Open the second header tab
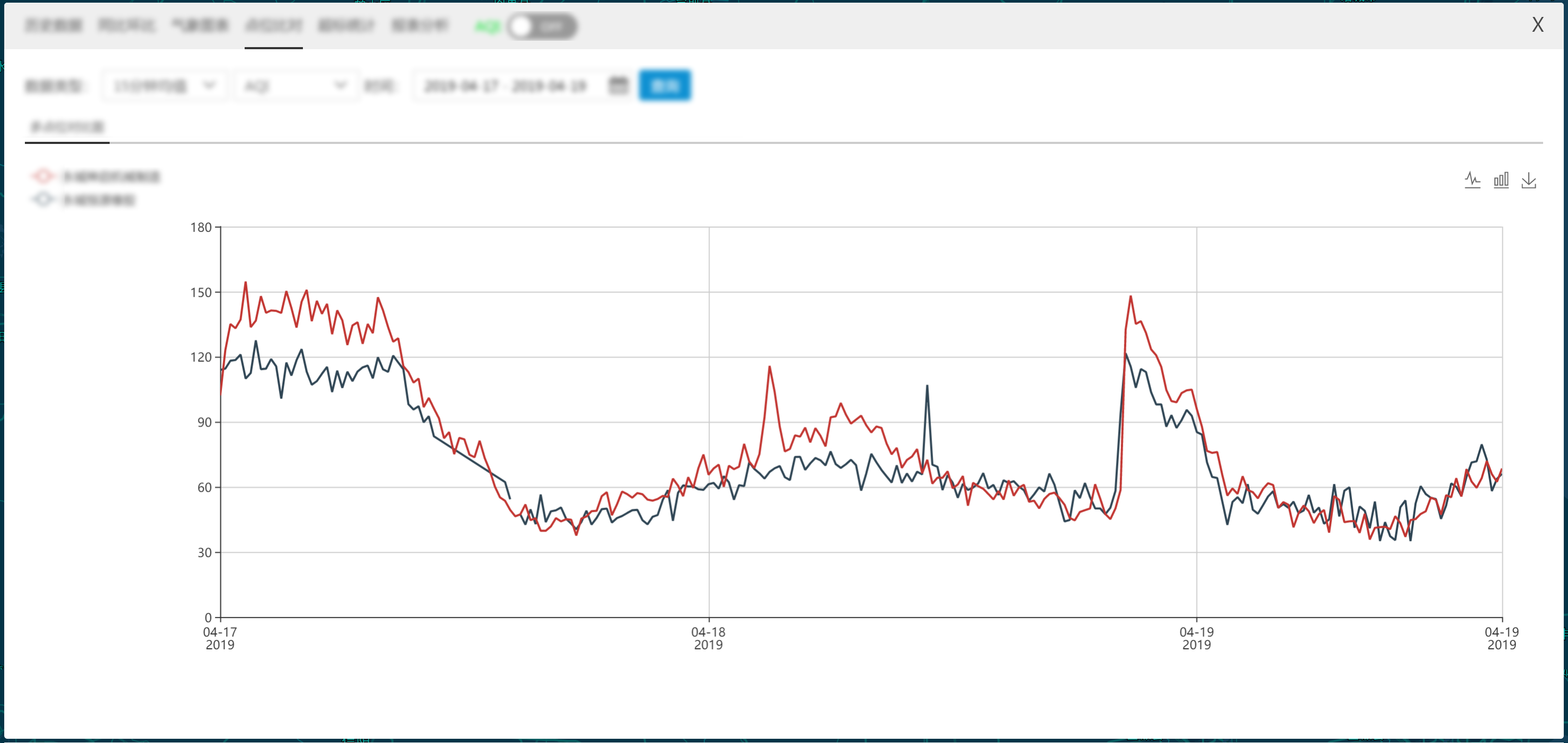1568x743 pixels. [127, 25]
